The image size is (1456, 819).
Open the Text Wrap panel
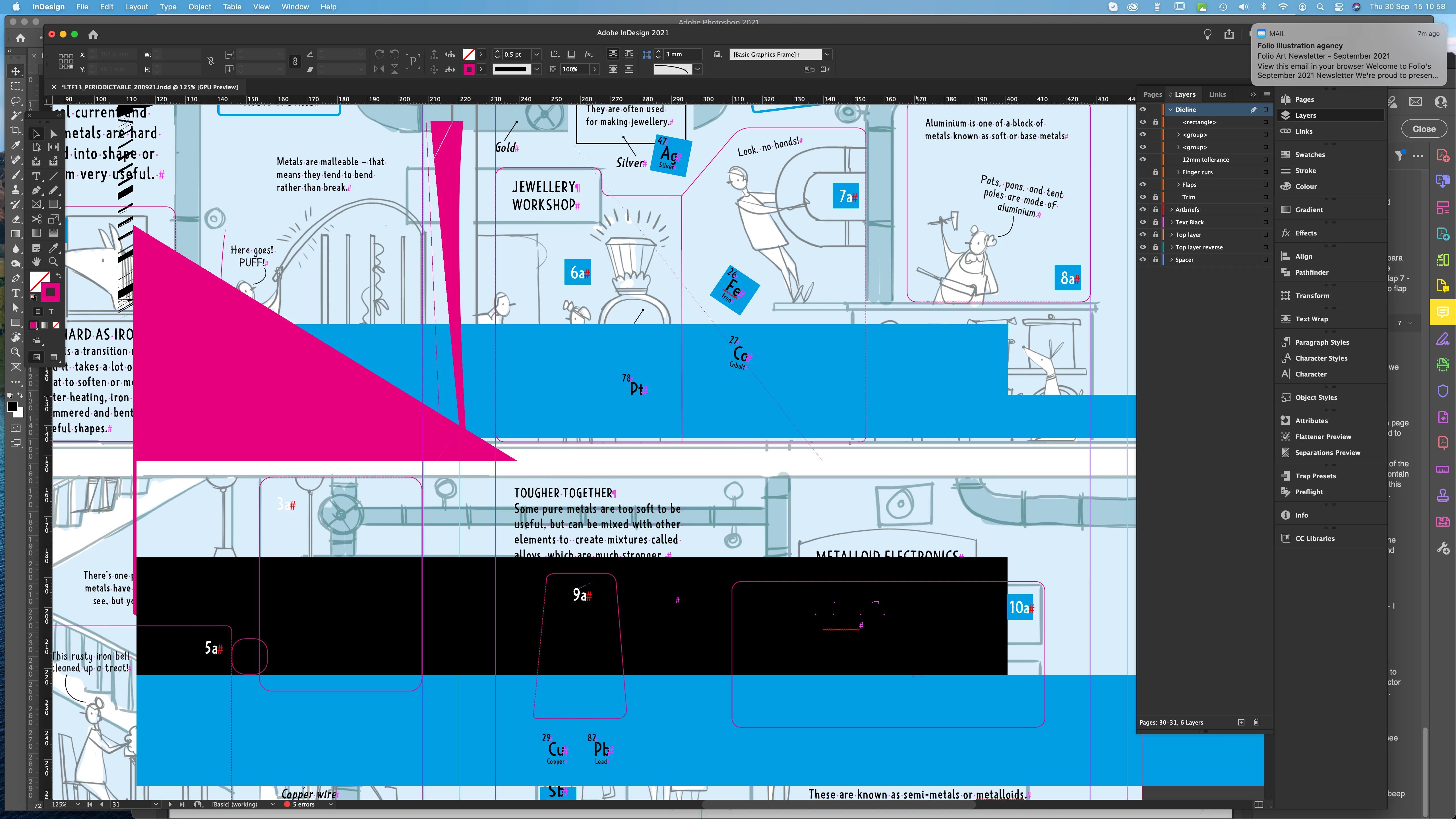[1311, 319]
